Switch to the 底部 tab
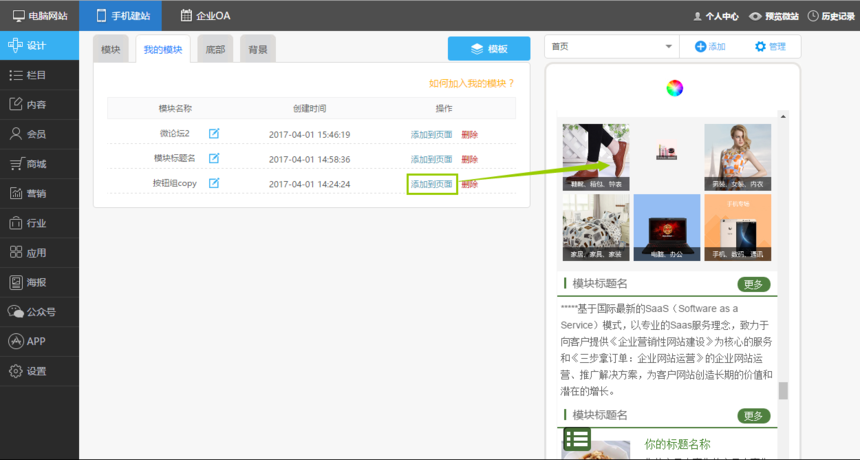 tap(215, 49)
